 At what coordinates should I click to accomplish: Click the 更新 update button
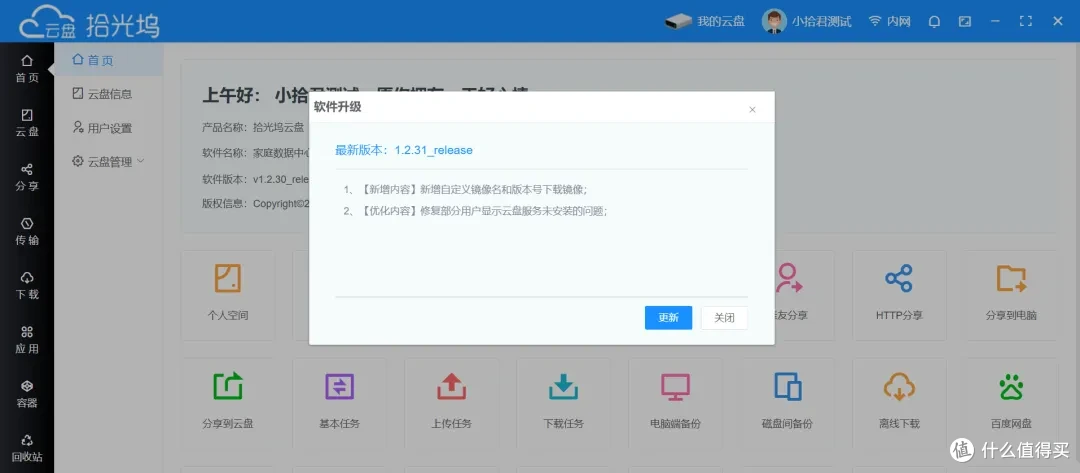pos(668,317)
